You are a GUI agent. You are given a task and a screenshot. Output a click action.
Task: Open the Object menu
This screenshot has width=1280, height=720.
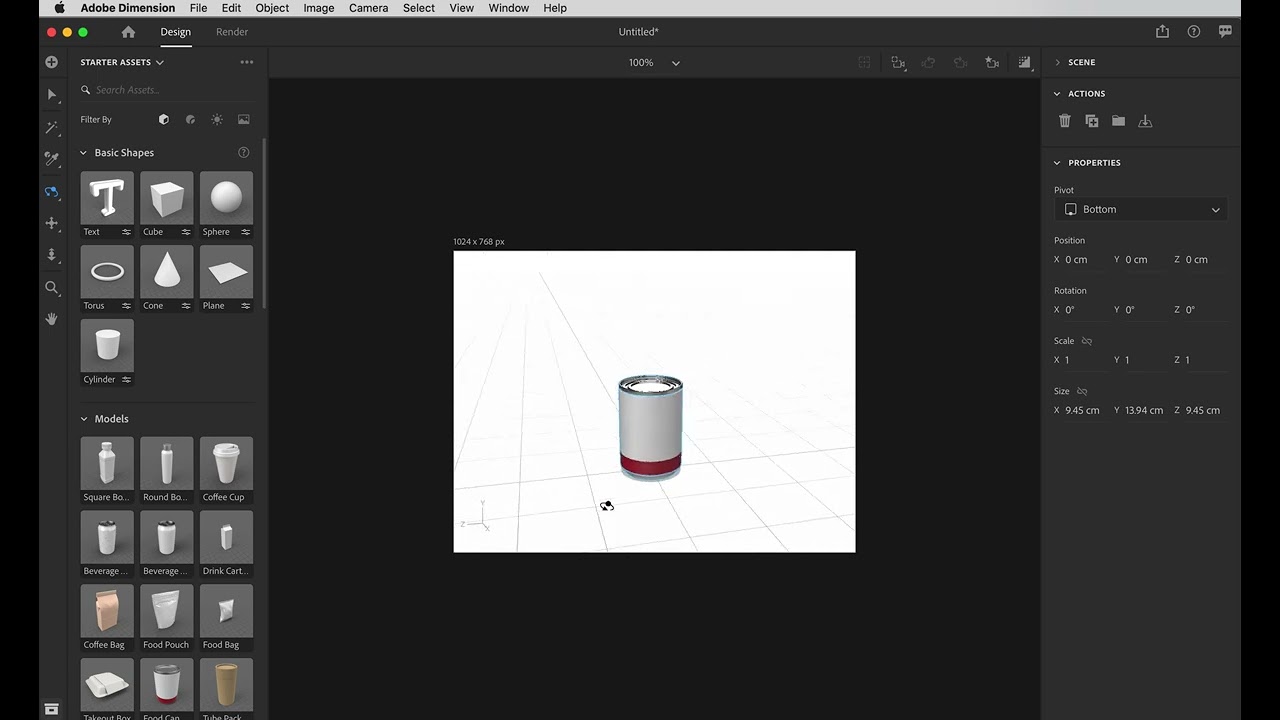click(272, 8)
